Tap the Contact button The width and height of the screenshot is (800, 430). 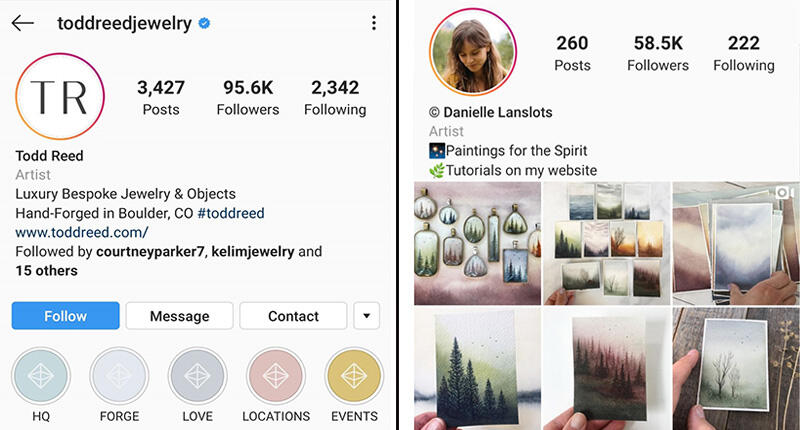click(x=293, y=316)
